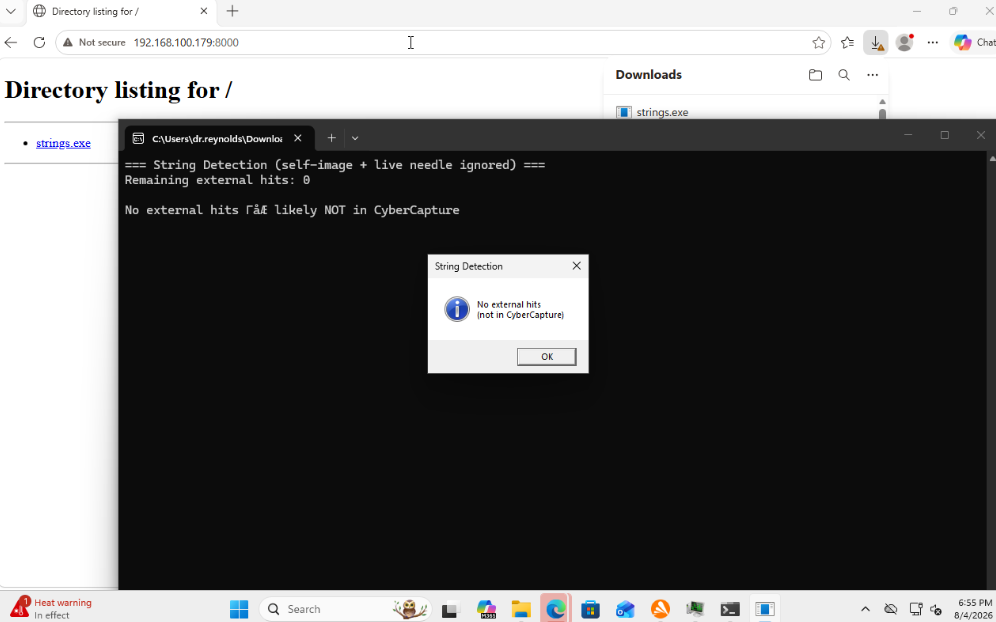
Task: Open more options in Downloads panel
Action: pos(873,75)
